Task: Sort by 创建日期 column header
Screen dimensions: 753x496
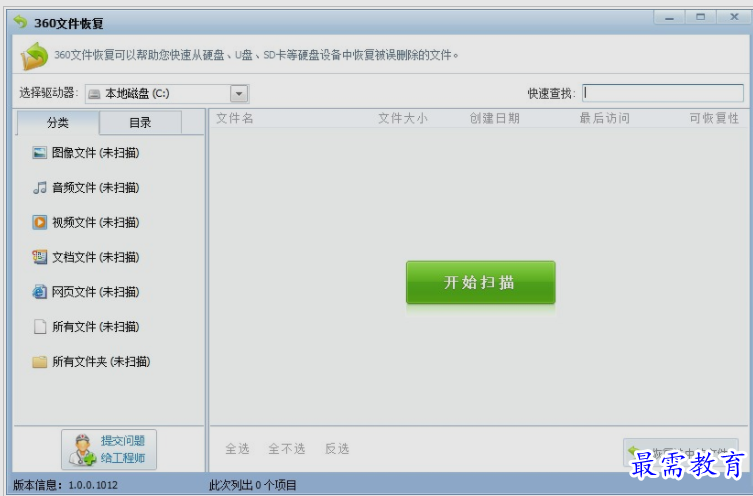Action: pyautogui.click(x=495, y=118)
